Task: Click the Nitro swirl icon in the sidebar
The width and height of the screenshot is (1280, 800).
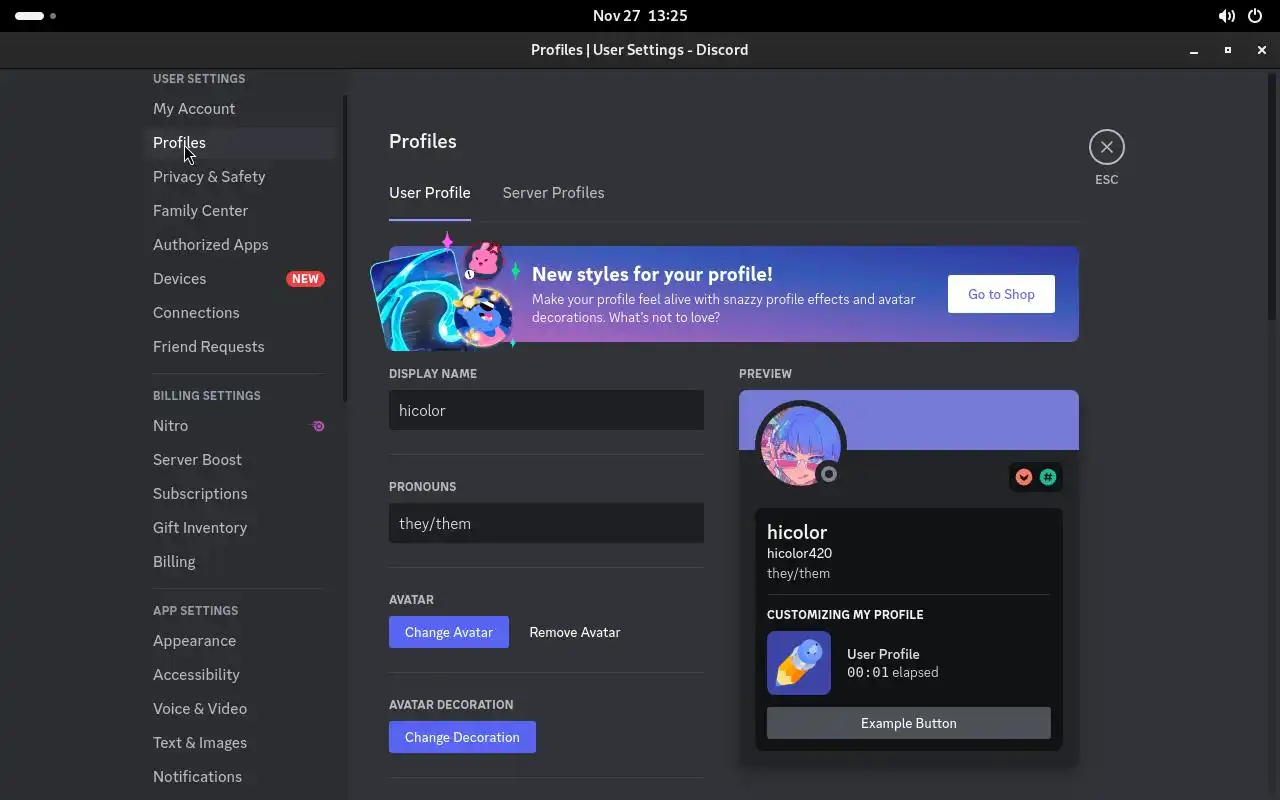Action: click(318, 426)
